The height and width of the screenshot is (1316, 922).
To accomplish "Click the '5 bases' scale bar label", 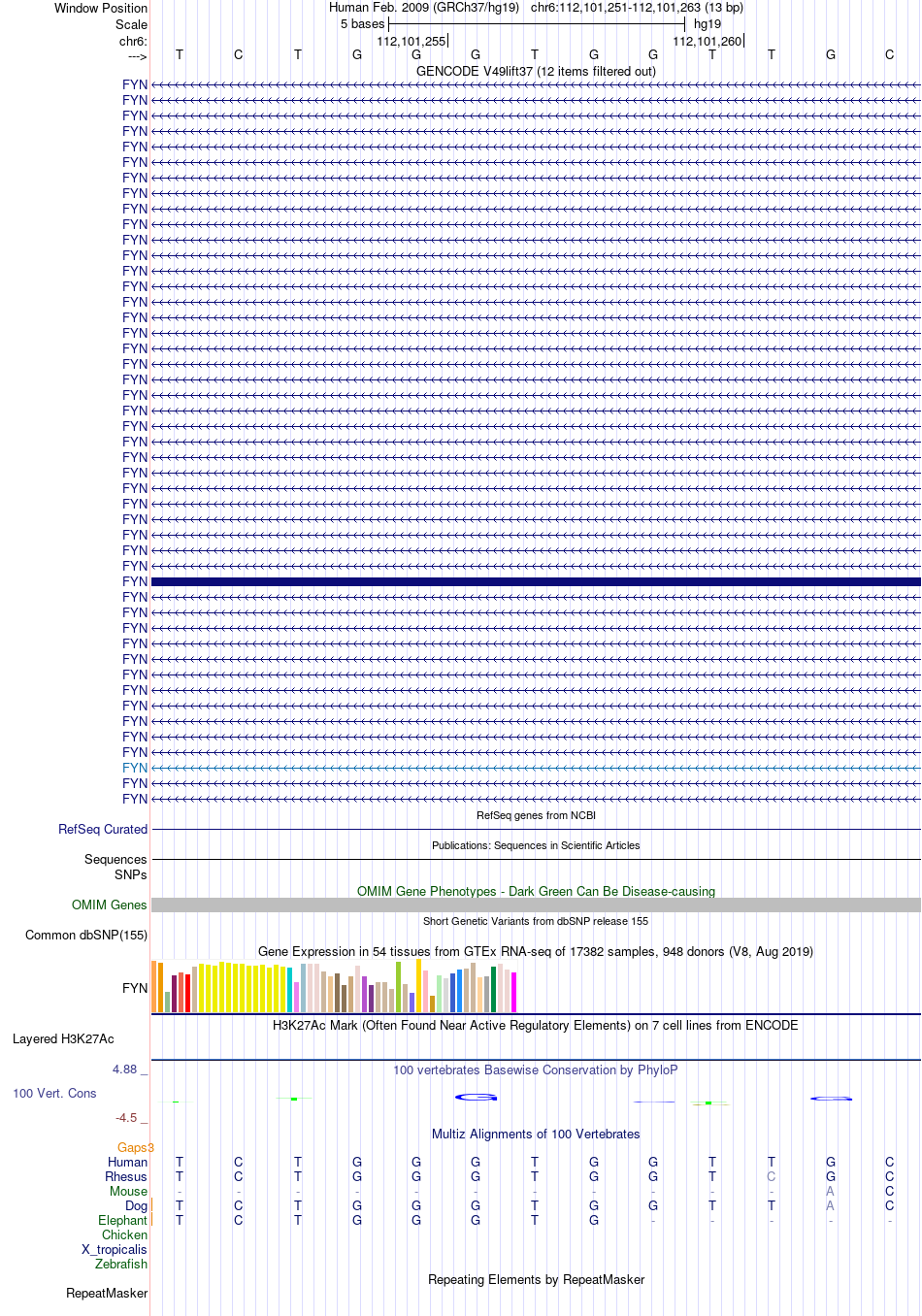I will click(362, 24).
